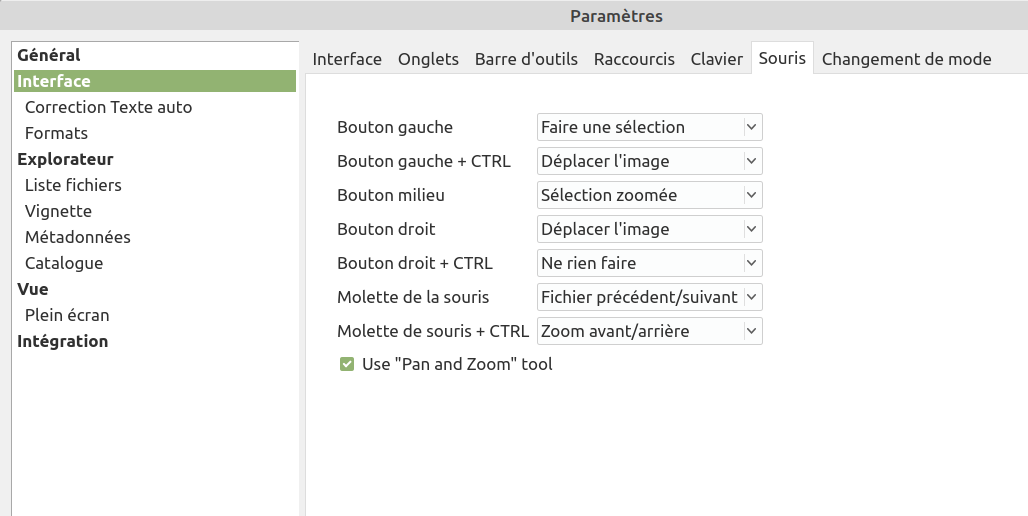The height and width of the screenshot is (516, 1028).
Task: Select Général in the settings sidebar
Action: 49,55
